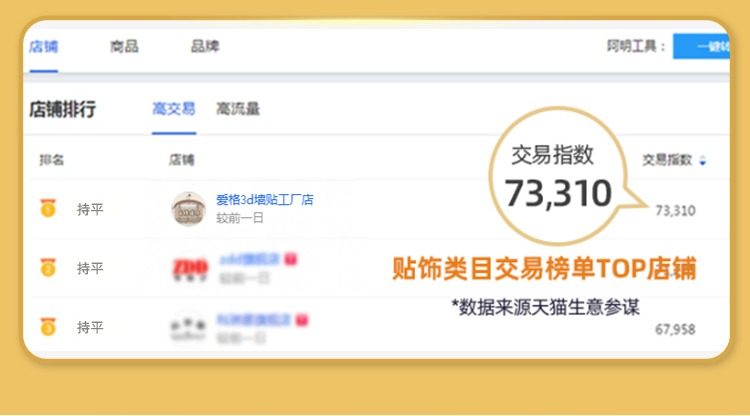The width and height of the screenshot is (750, 416).
Task: Select the 高交易 ranking tab
Action: [x=174, y=109]
